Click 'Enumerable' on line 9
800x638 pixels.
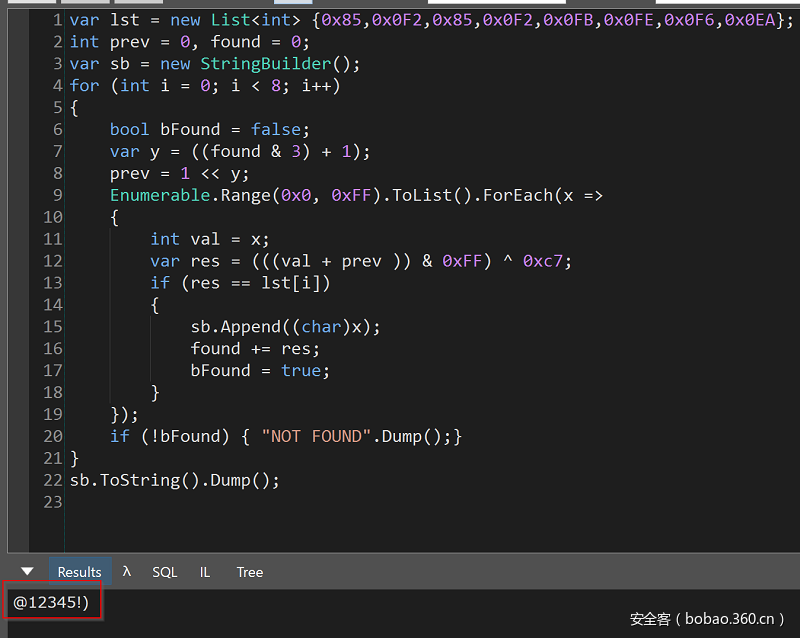[x=160, y=195]
